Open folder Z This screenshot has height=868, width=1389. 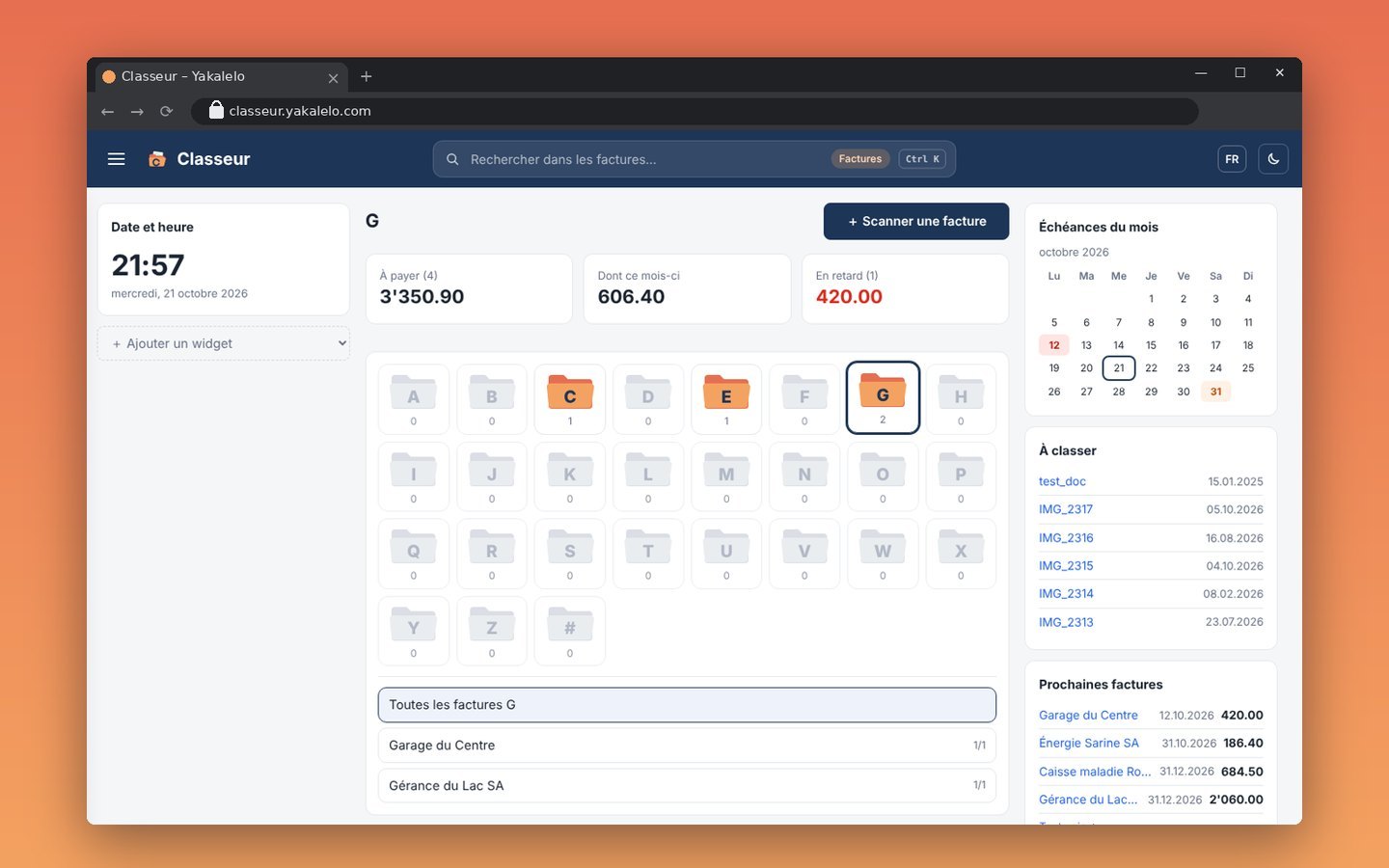[x=492, y=631]
